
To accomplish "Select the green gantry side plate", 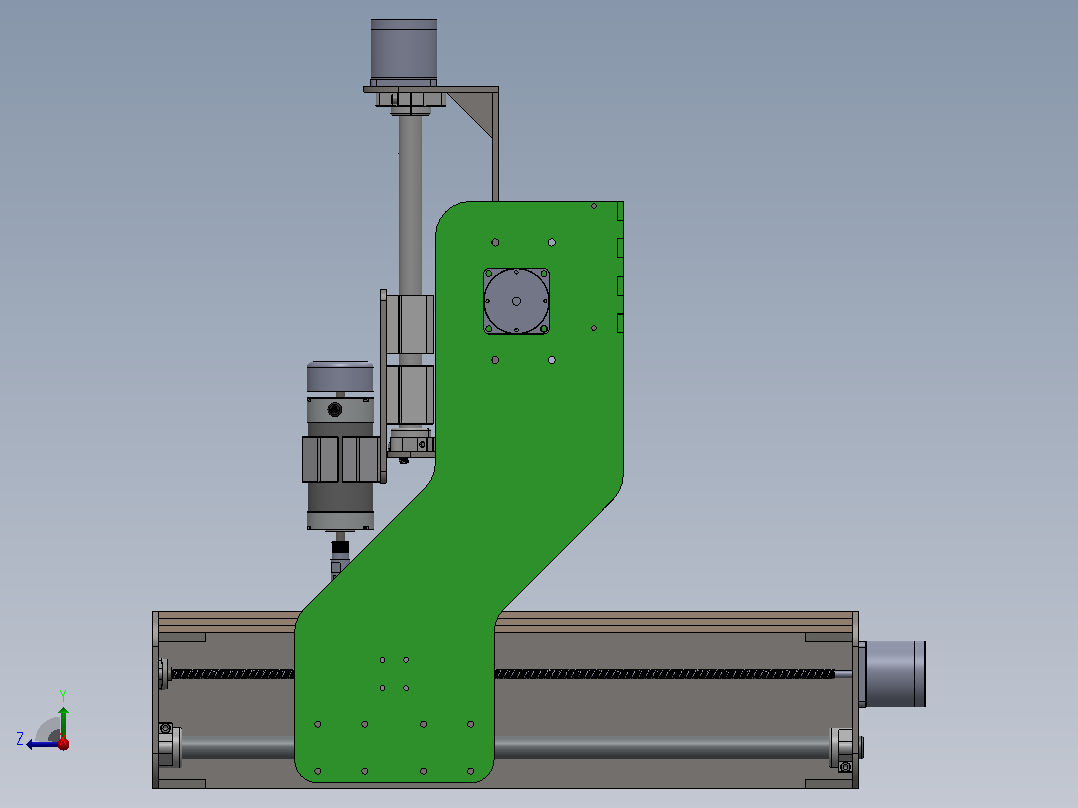I will coord(529,426).
